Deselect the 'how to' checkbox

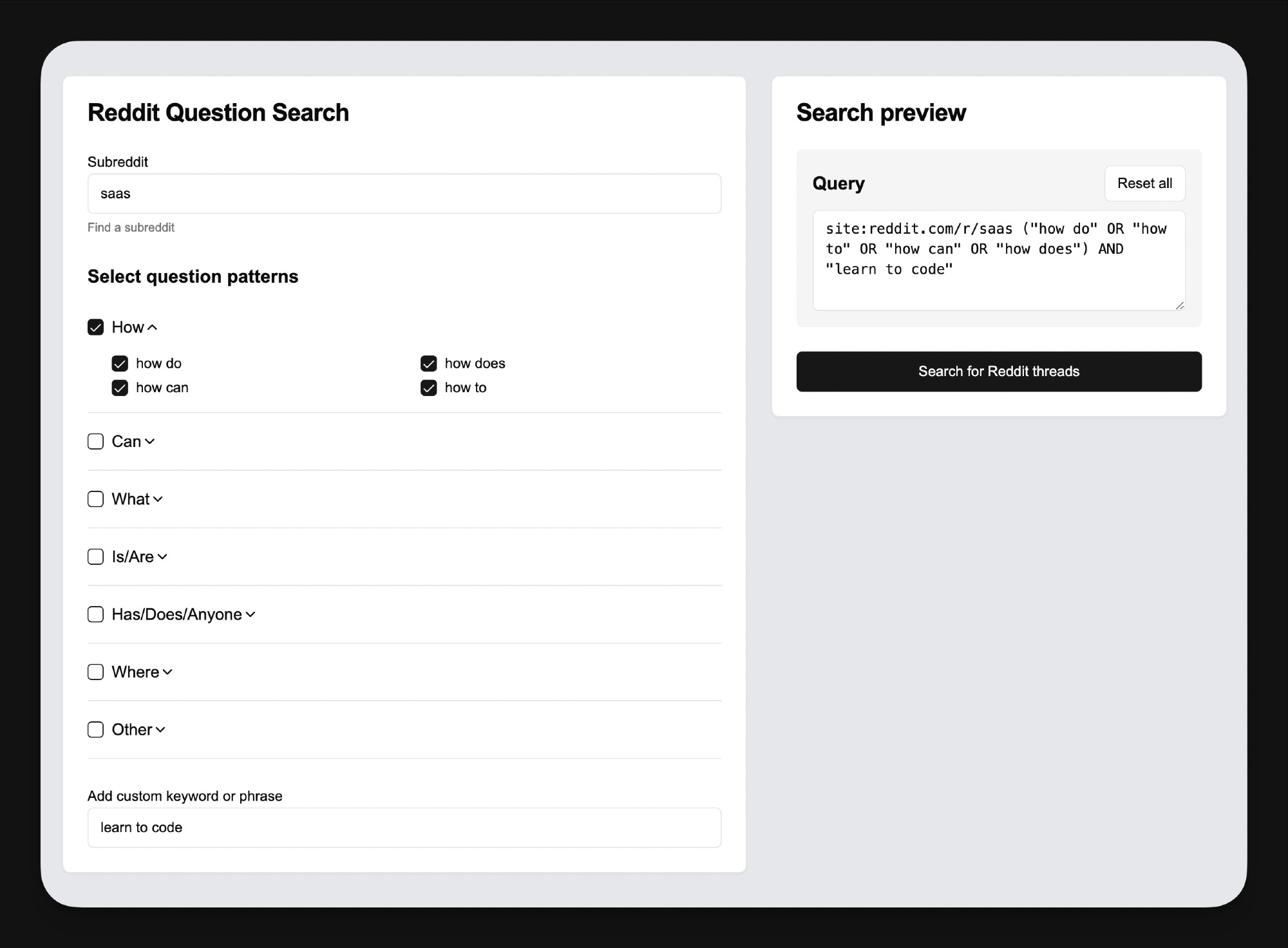(x=429, y=388)
